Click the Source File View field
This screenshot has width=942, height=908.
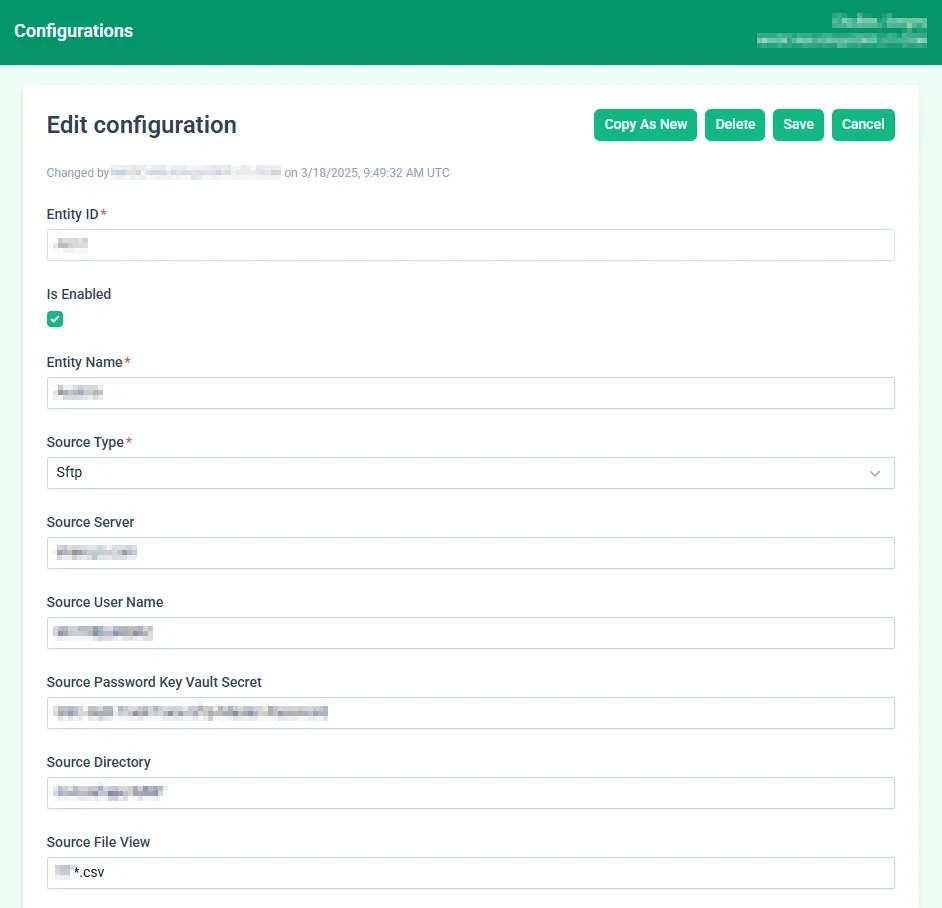click(470, 873)
